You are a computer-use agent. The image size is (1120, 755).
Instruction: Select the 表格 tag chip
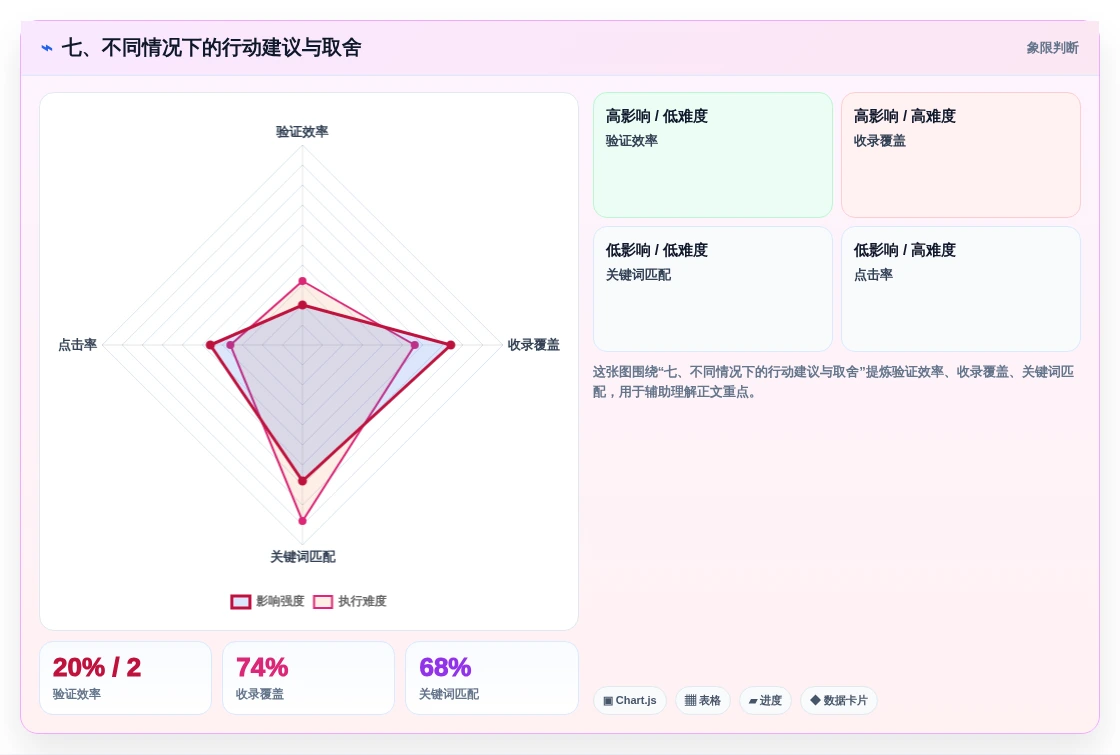(703, 701)
